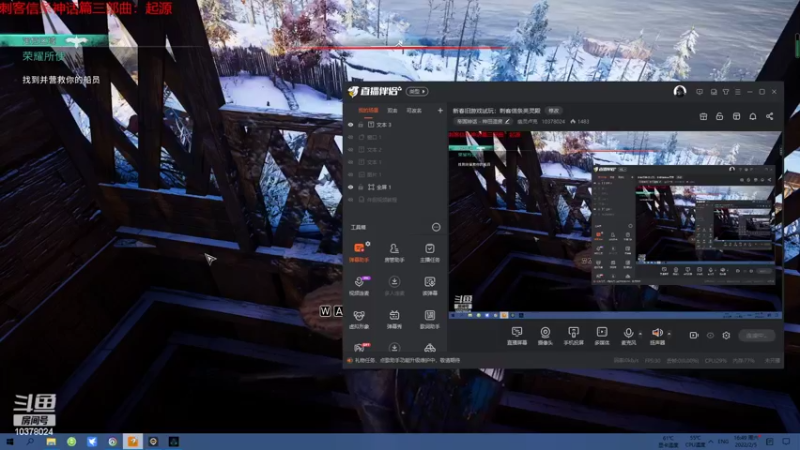The height and width of the screenshot is (450, 800).
Task: Click the unlock padlock icon in toolbar
Action: (719, 116)
